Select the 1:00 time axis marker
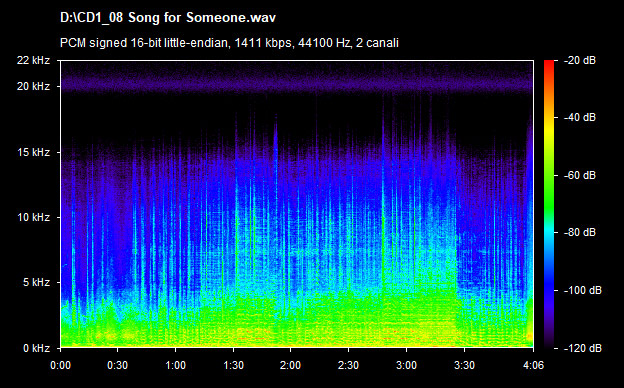The height and width of the screenshot is (388, 624). (x=176, y=365)
